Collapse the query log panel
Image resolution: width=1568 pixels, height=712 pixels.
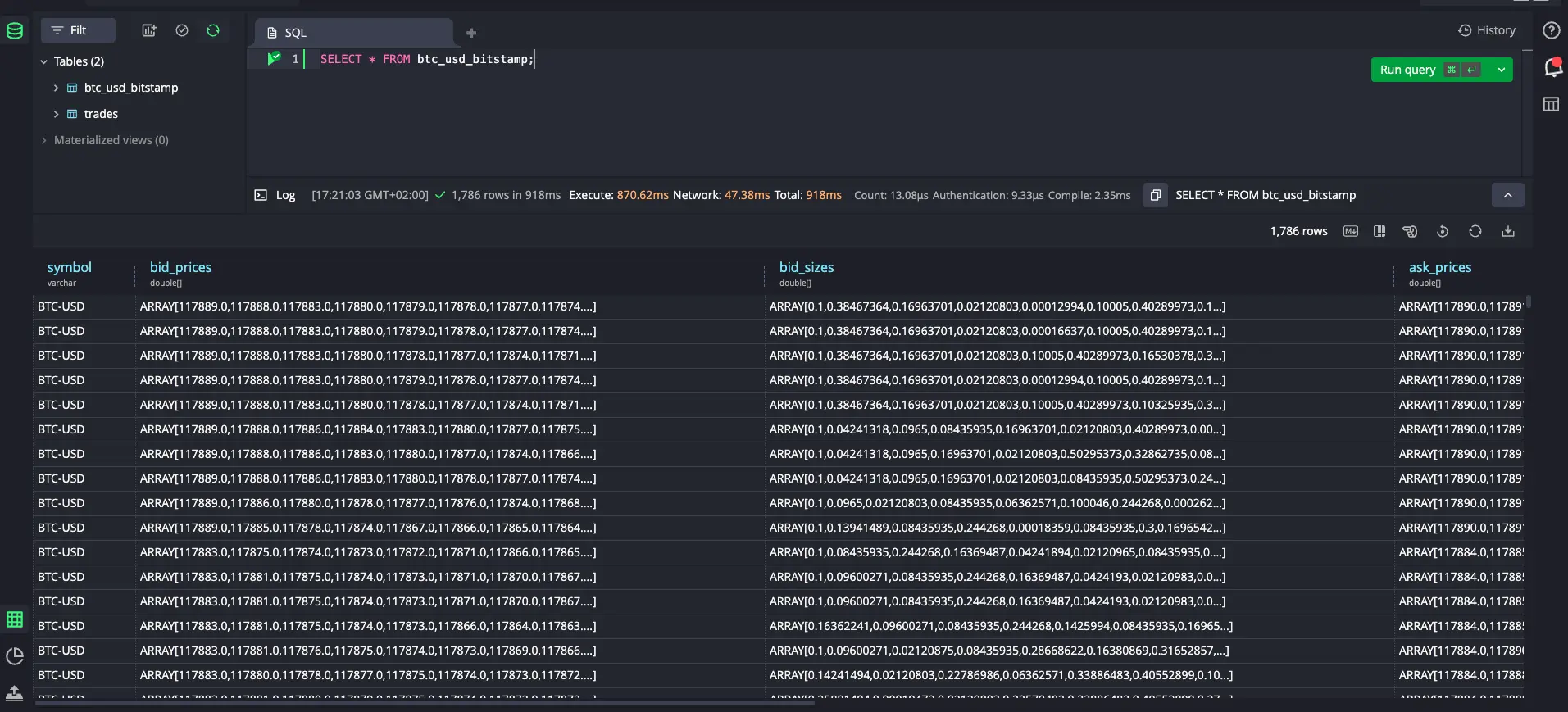1507,195
